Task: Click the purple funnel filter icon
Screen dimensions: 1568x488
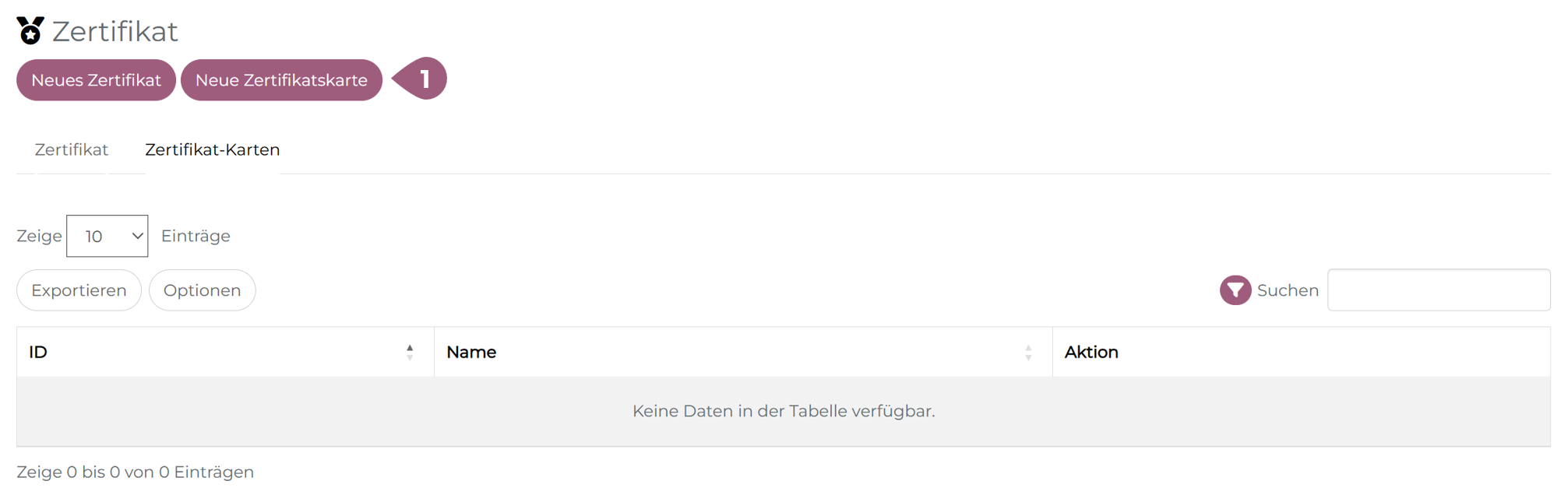Action: [x=1235, y=290]
